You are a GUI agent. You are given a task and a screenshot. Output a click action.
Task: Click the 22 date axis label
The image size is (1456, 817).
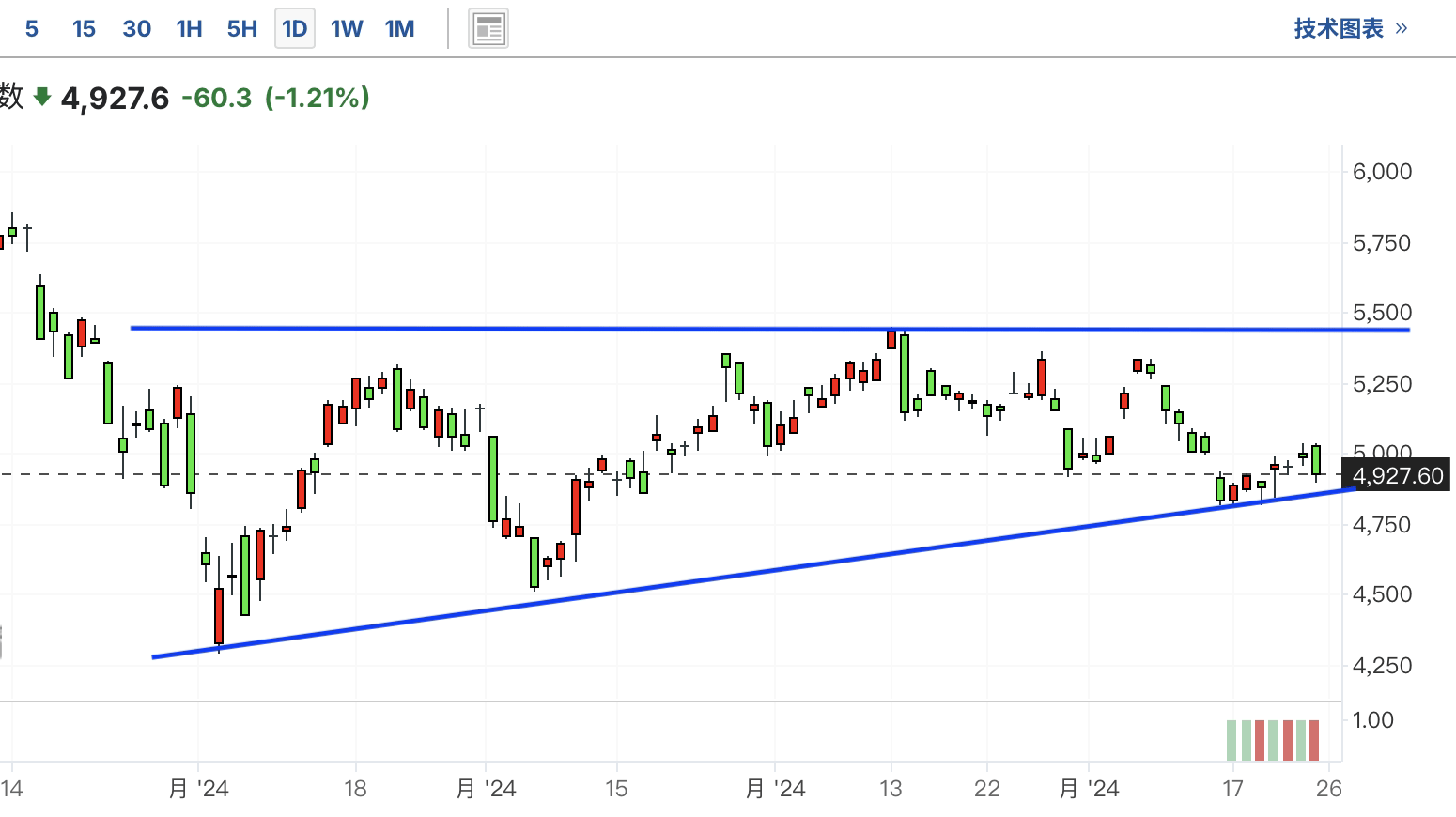coord(987,789)
